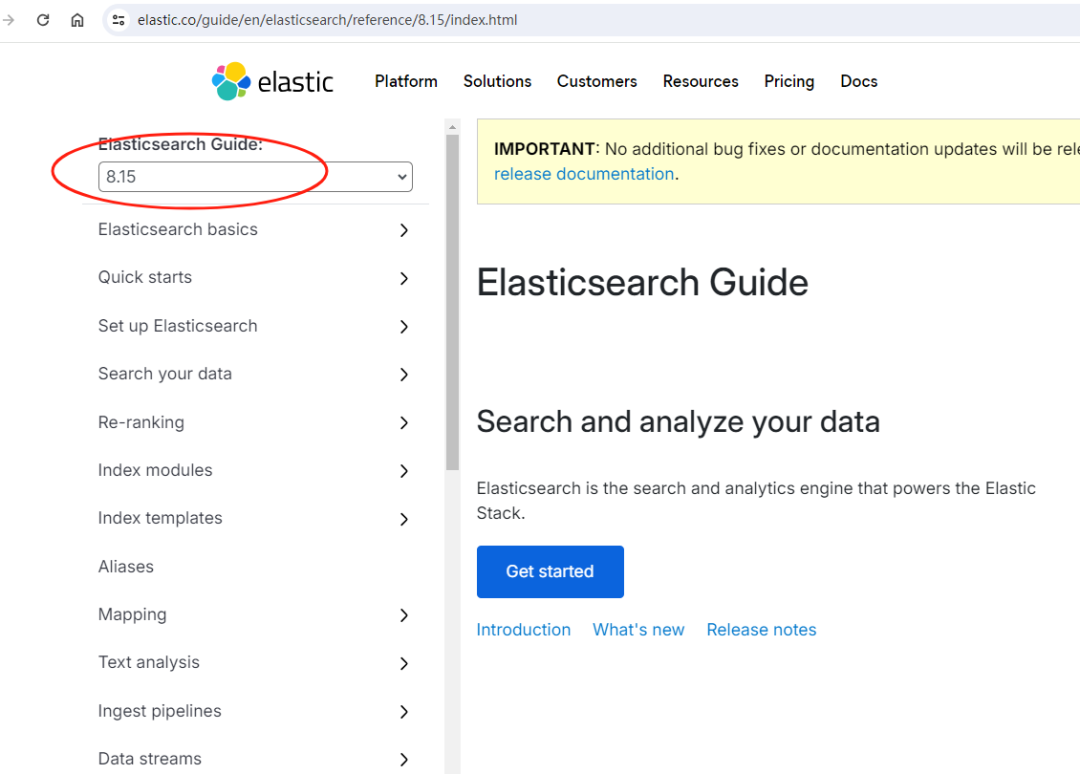The height and width of the screenshot is (774, 1080).
Task: Click the sidebar scroll up arrow
Action: coord(452,127)
